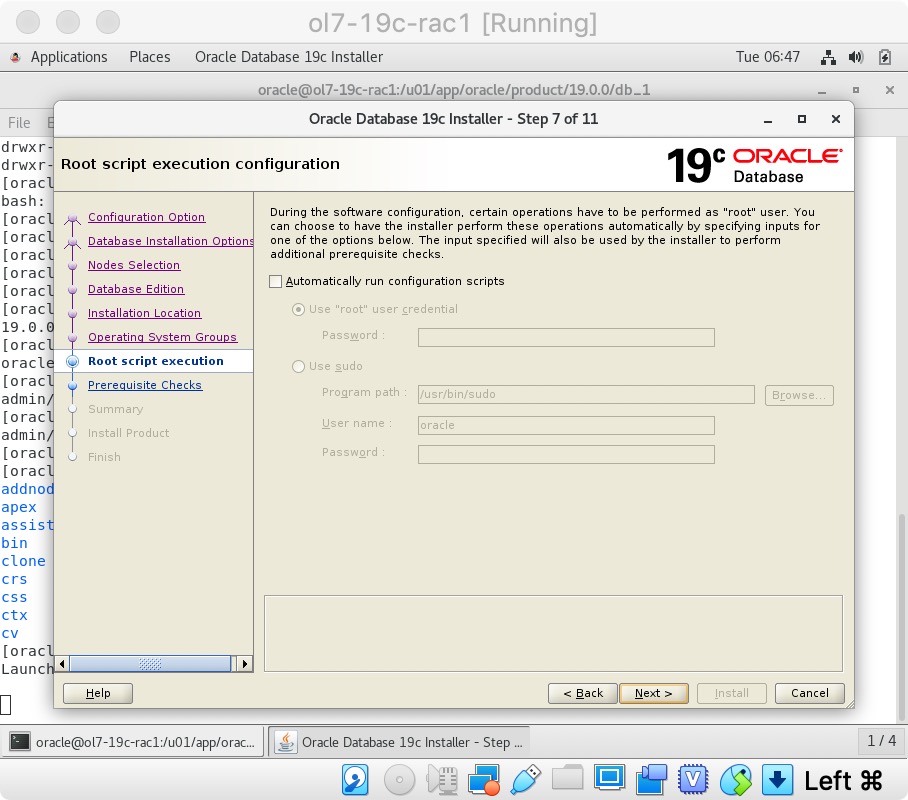Image resolution: width=908 pixels, height=800 pixels.
Task: Click the VirtualBox keyboard capture arrow icon
Action: coord(777,780)
